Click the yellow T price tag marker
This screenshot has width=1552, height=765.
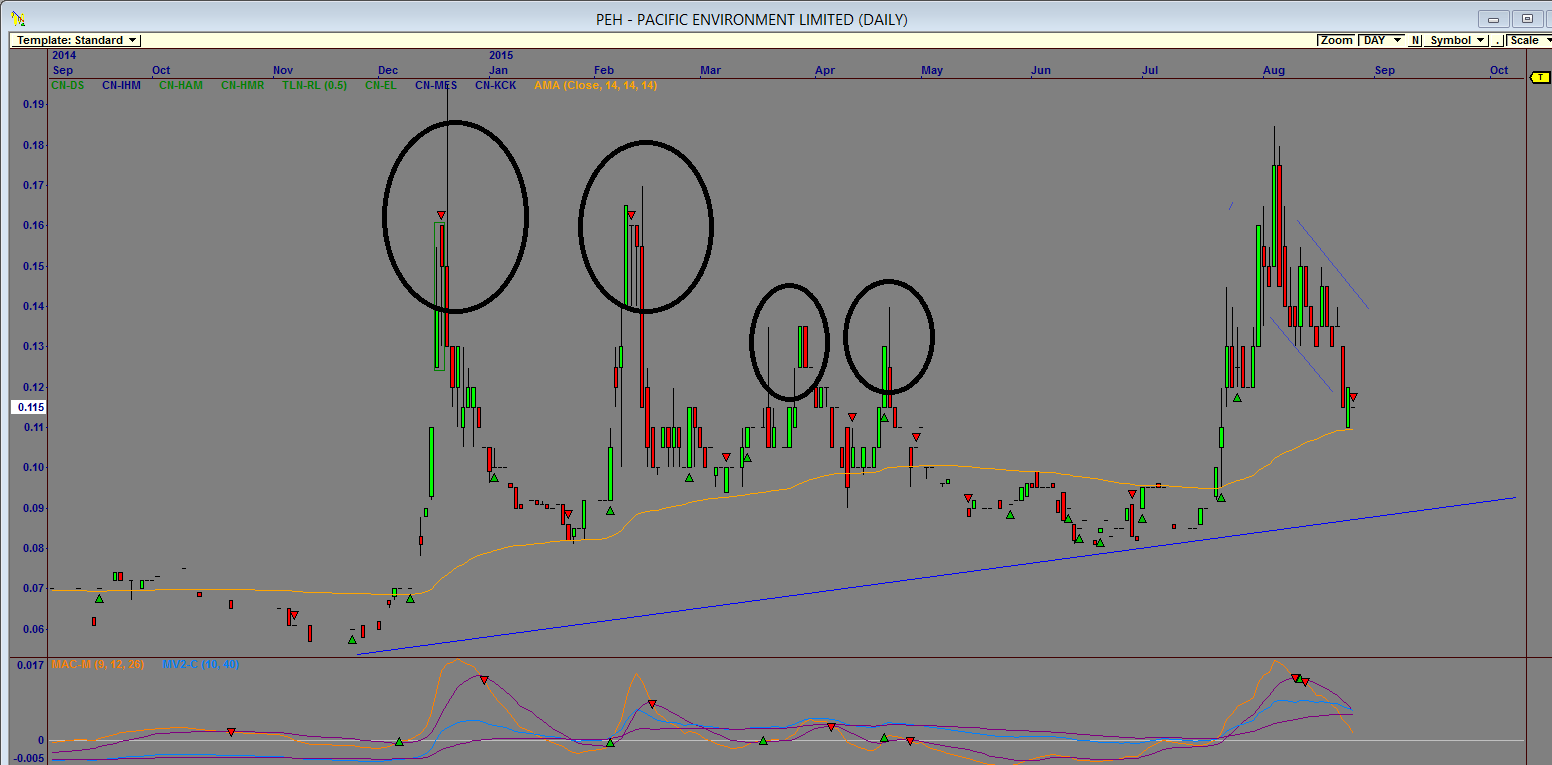pos(1540,78)
